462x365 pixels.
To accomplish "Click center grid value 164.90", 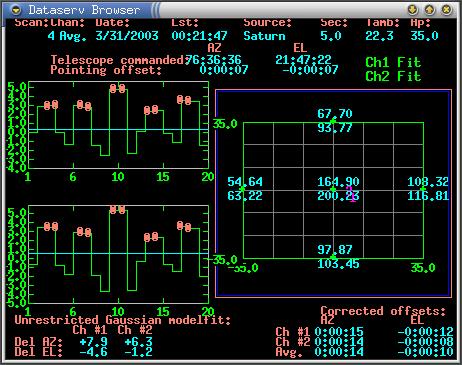I will [x=338, y=182].
